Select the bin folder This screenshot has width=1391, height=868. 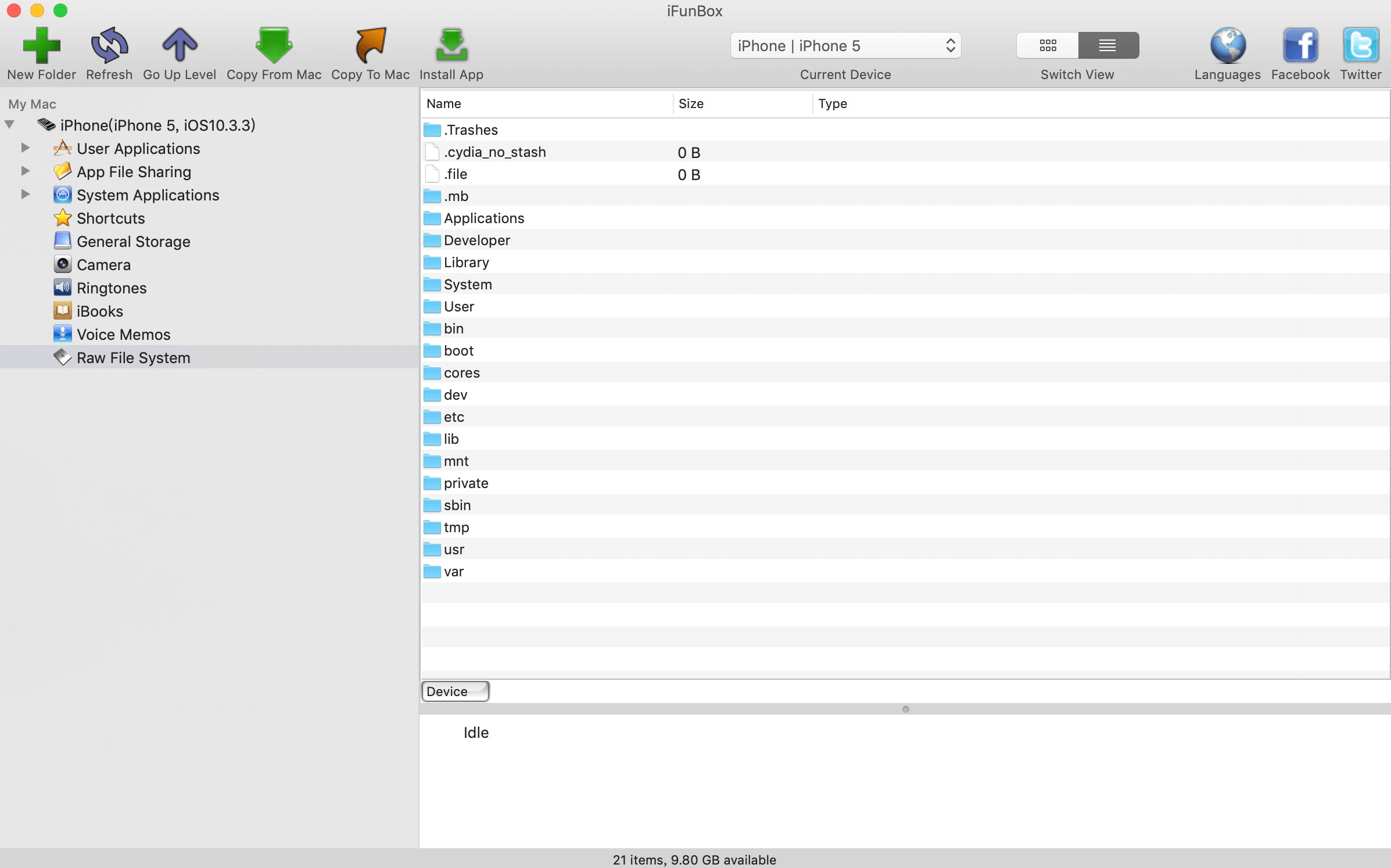pos(905,328)
